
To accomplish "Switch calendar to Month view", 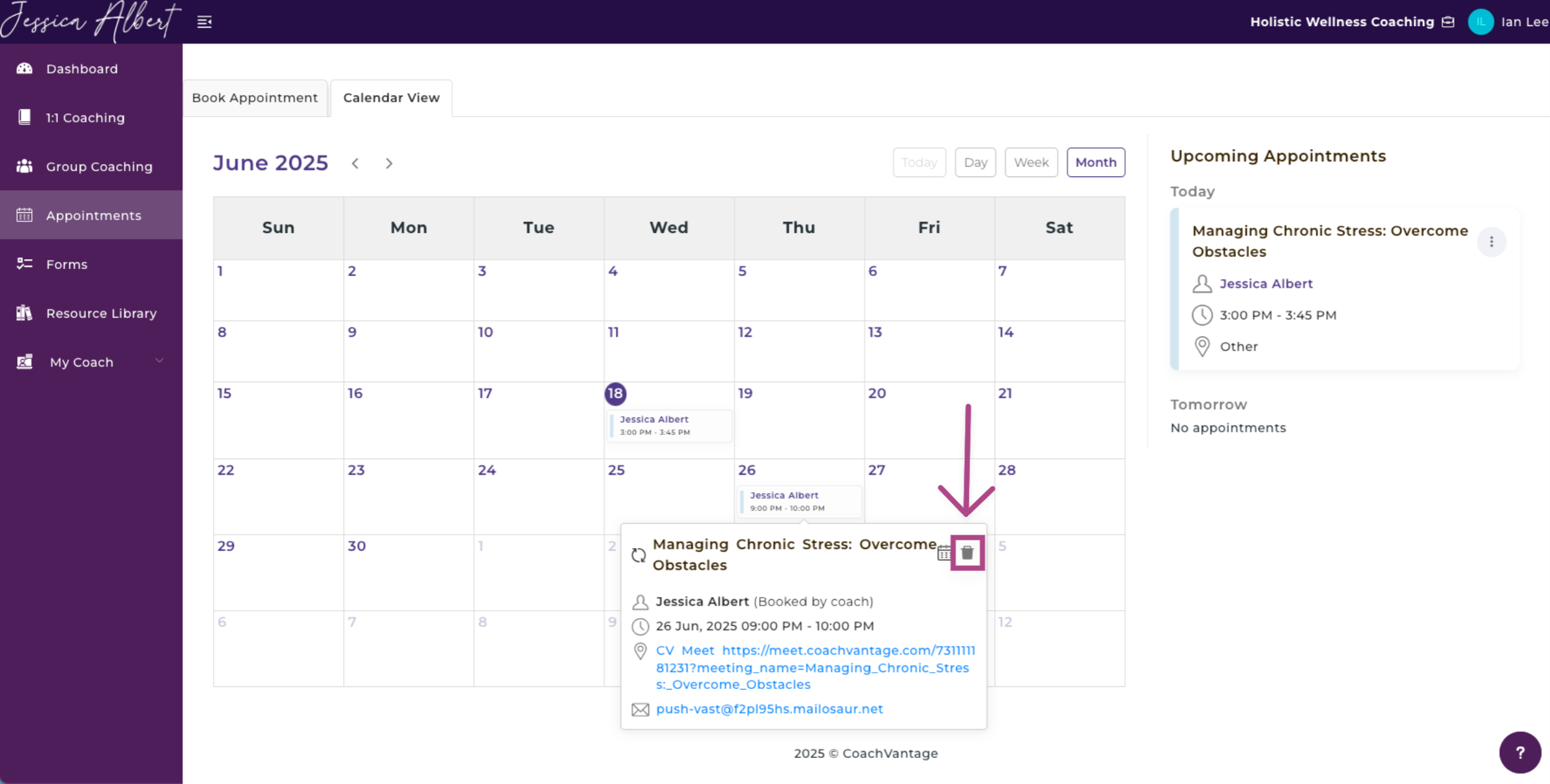I will tap(1096, 162).
